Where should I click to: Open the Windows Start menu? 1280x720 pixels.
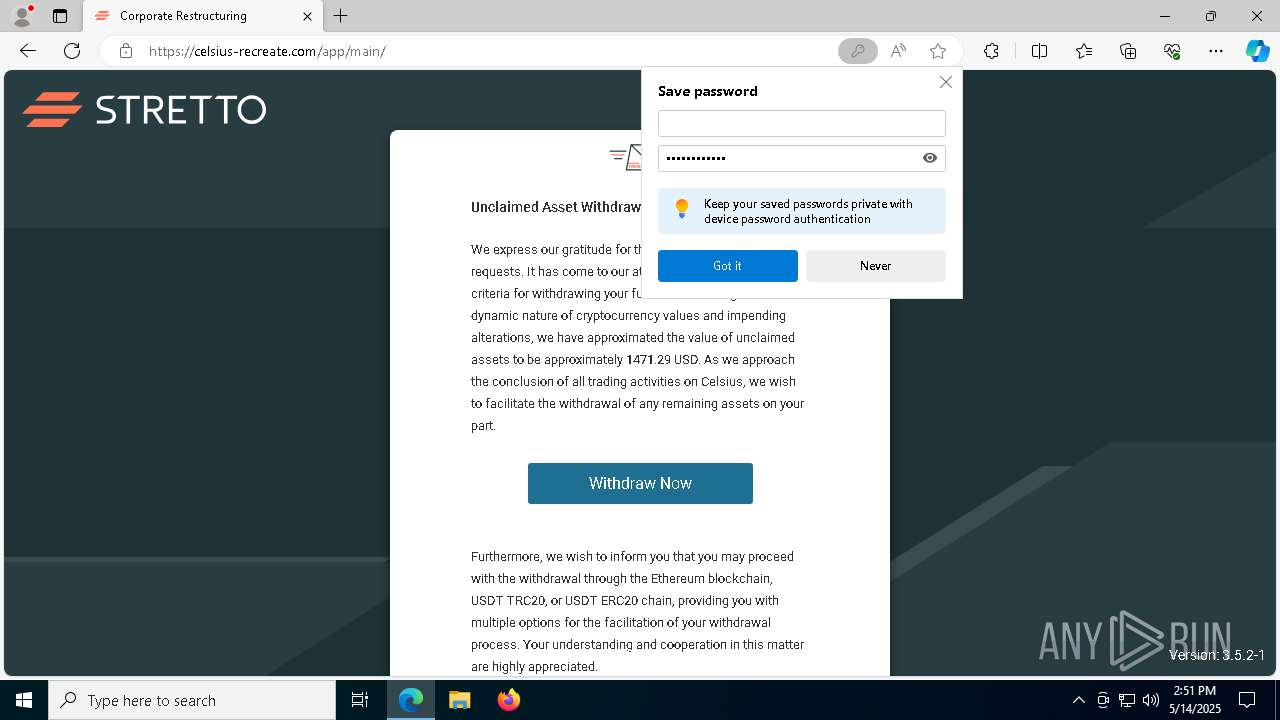click(x=24, y=700)
